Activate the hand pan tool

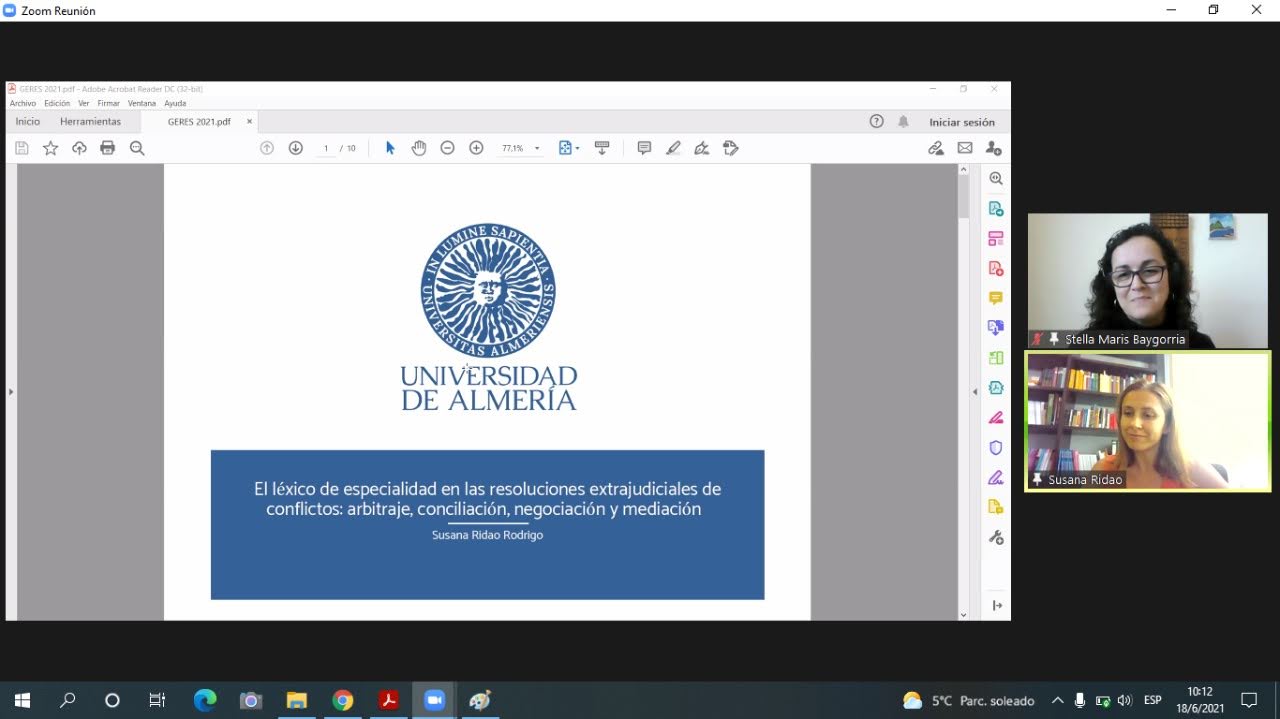tap(419, 148)
